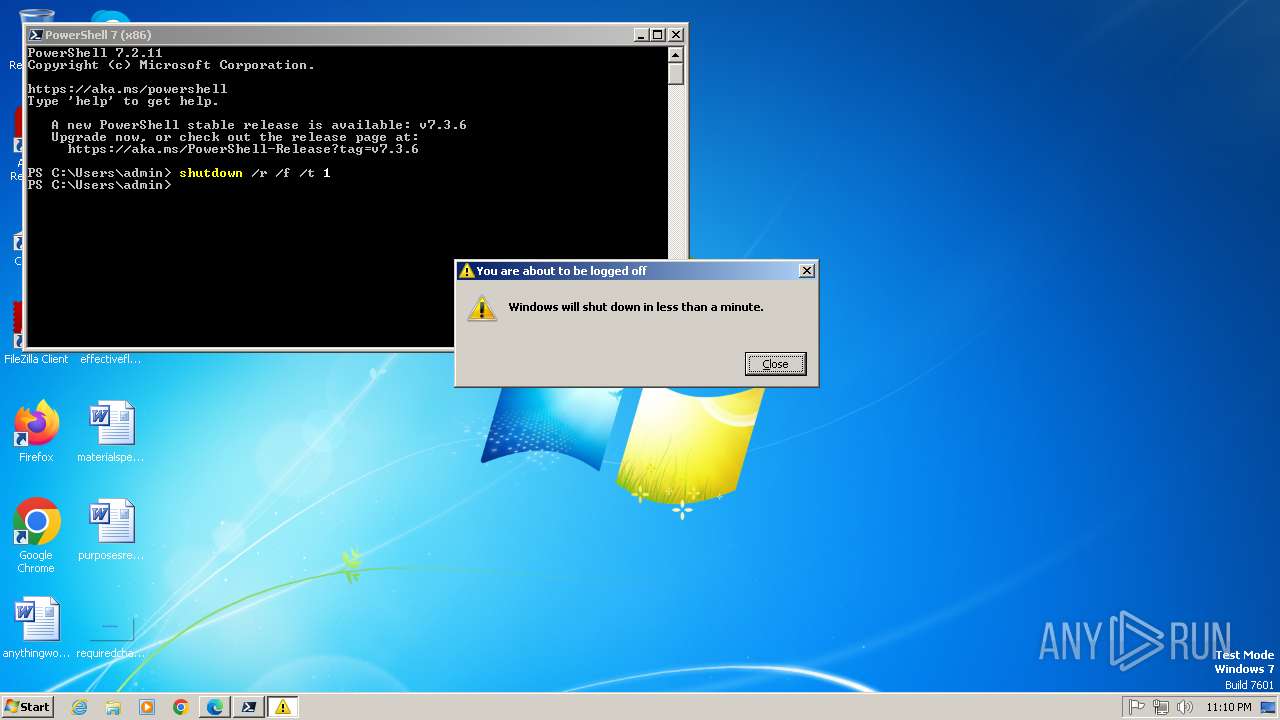This screenshot has height=720, width=1280.
Task: Close the shutdown warning dialog with Close button
Action: (x=775, y=364)
